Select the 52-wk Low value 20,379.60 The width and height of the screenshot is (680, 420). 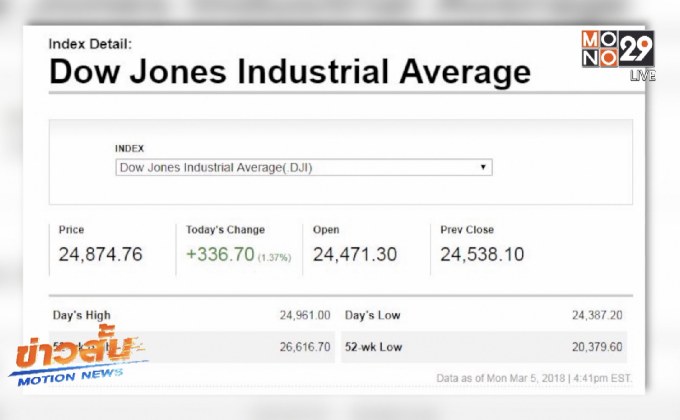(x=597, y=346)
